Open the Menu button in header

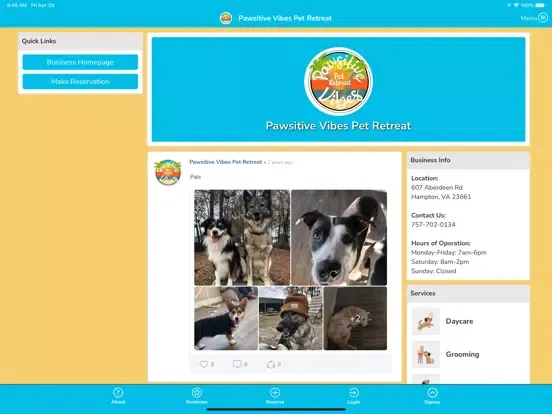pos(534,18)
